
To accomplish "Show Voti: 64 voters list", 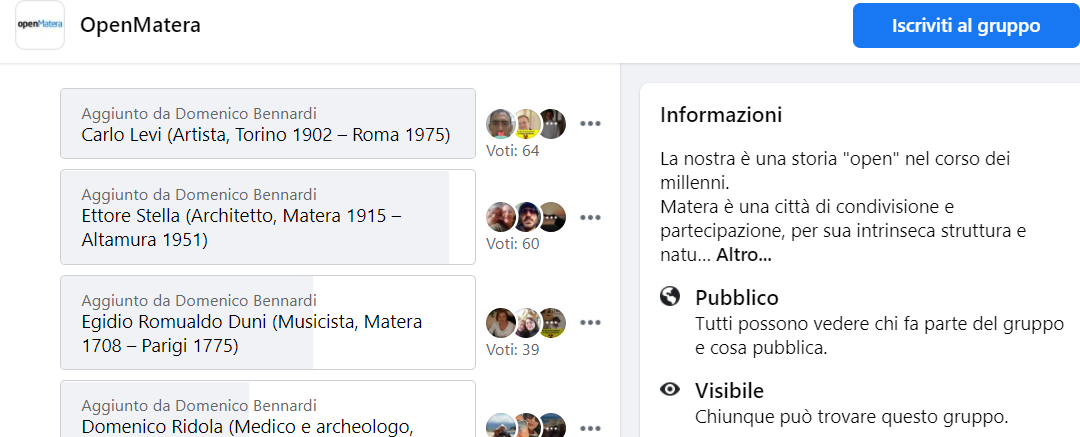I will point(512,150).
